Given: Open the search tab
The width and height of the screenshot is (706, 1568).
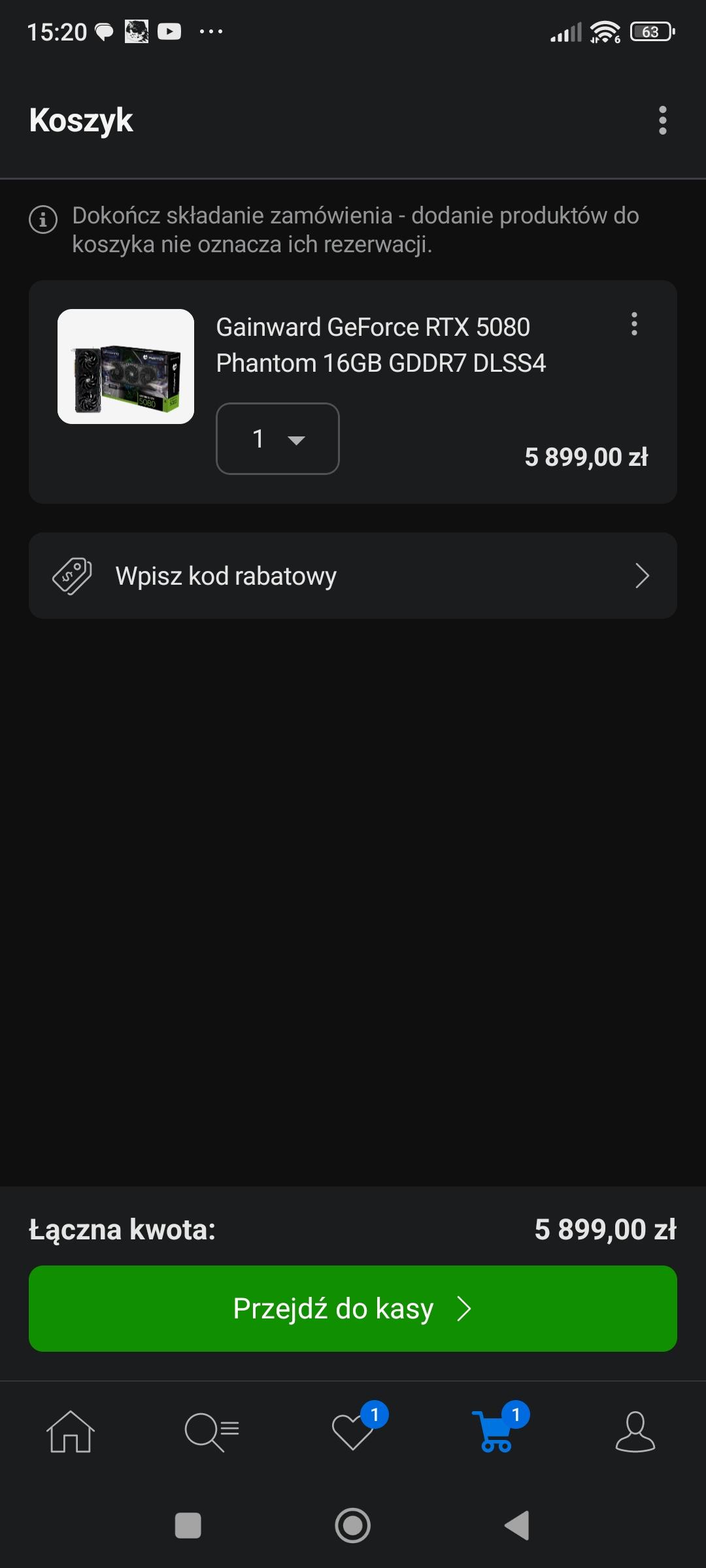Looking at the screenshot, I should coord(212,1432).
